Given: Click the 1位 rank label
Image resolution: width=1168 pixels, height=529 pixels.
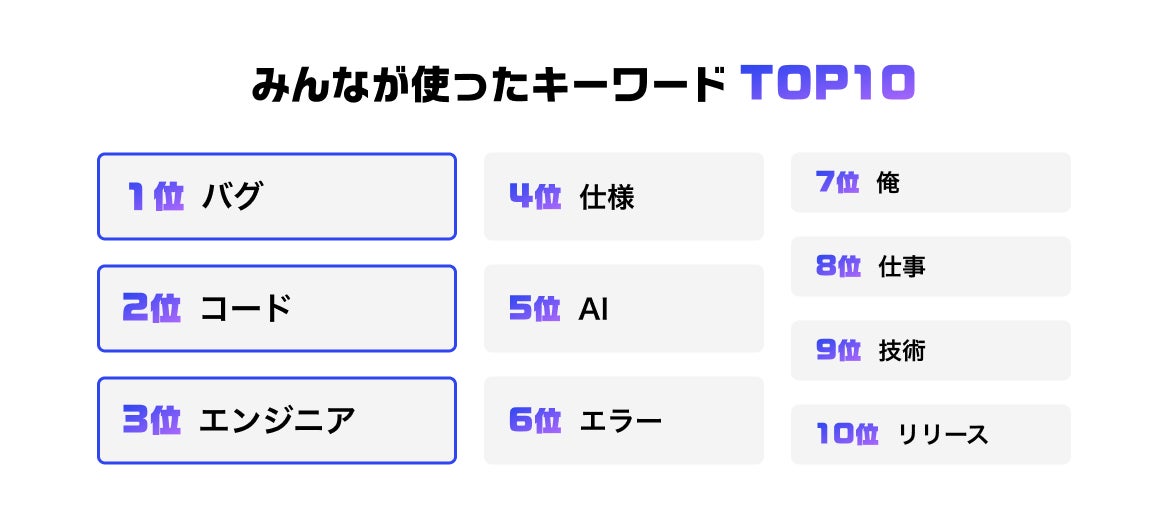Looking at the screenshot, I should point(155,197).
